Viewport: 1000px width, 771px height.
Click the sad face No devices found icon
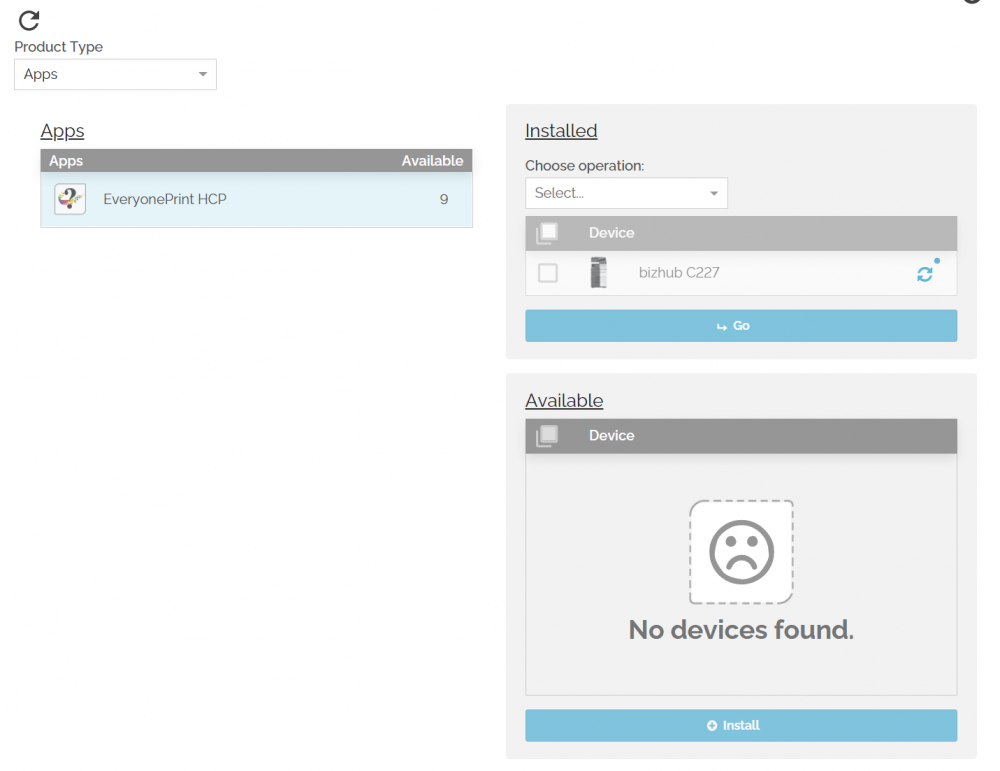pos(740,552)
